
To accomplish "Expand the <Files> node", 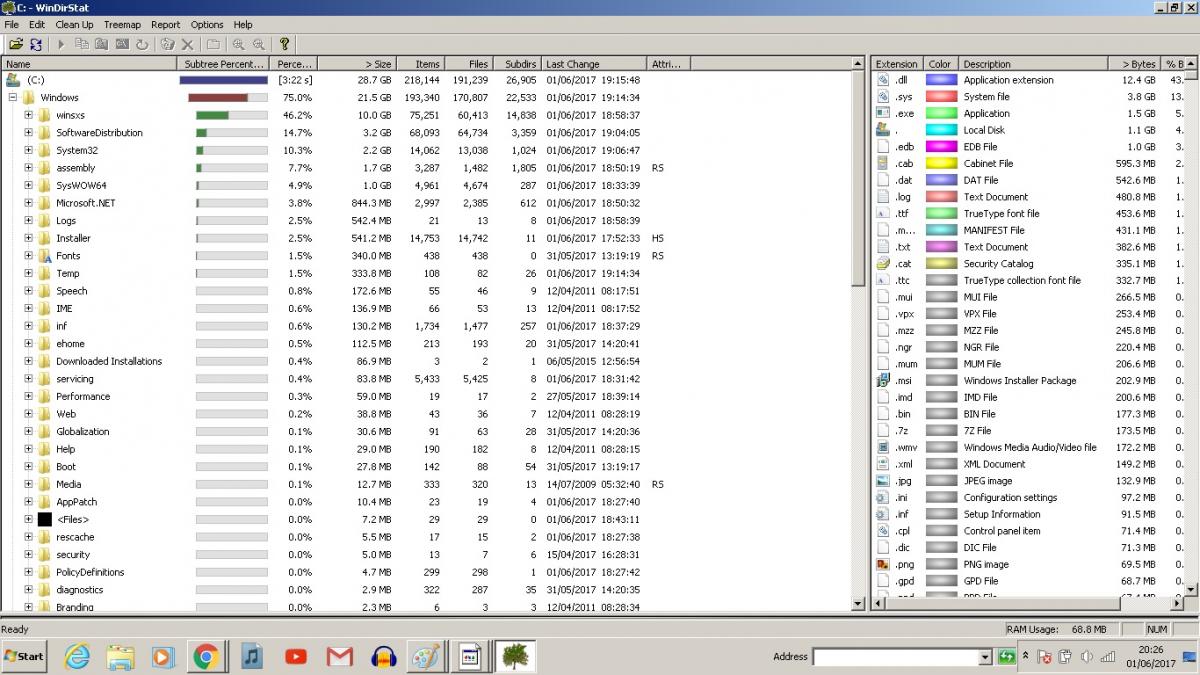I will (x=29, y=520).
